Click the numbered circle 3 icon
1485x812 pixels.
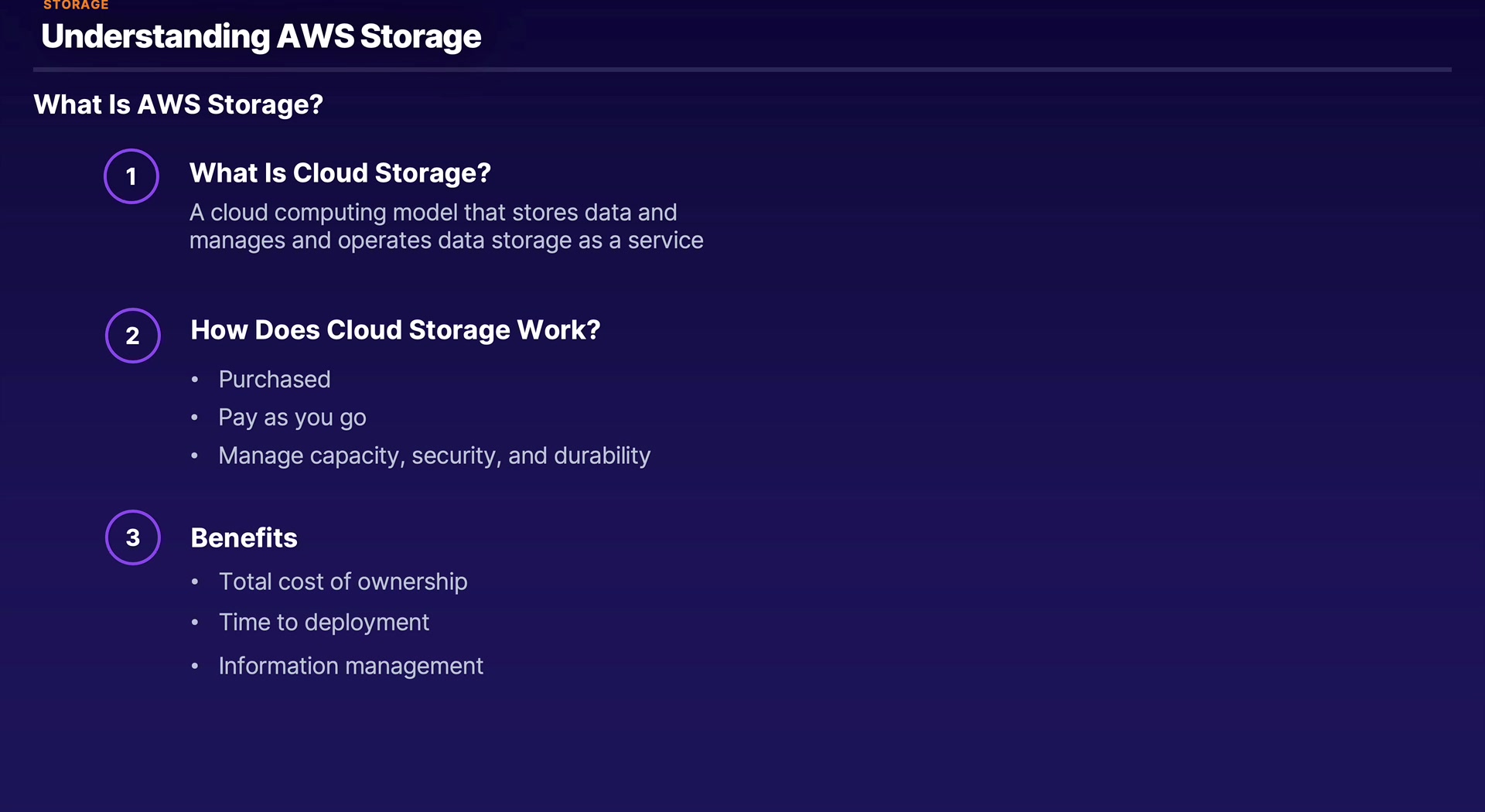pos(133,537)
